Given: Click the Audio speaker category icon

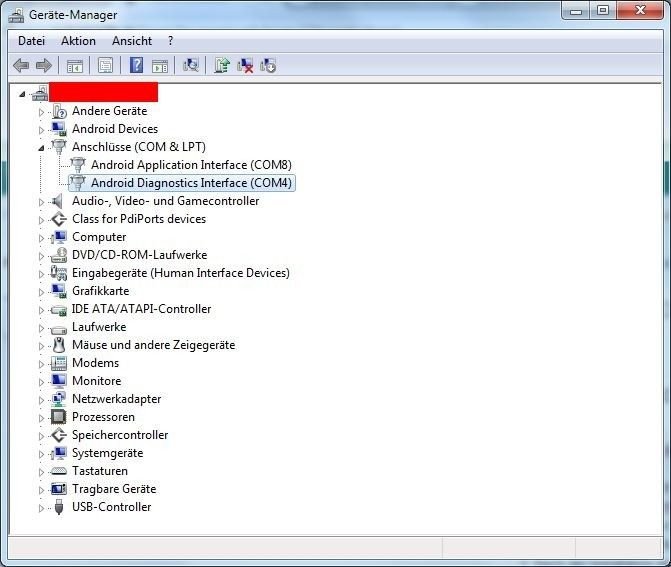Looking at the screenshot, I should point(57,201).
